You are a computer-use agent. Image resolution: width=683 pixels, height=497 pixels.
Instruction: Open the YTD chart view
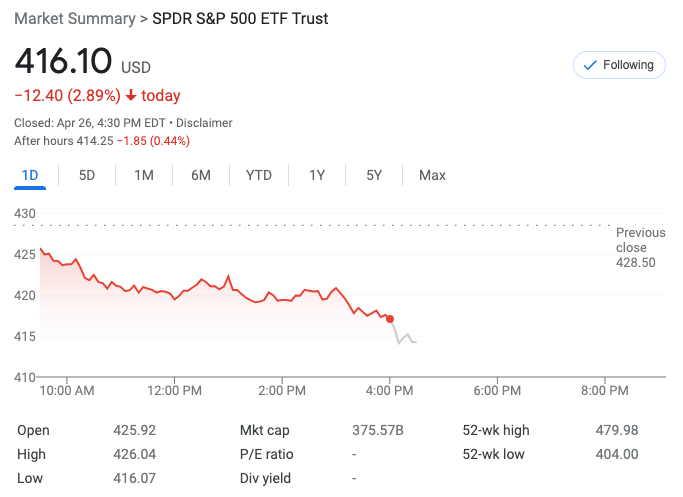259,175
